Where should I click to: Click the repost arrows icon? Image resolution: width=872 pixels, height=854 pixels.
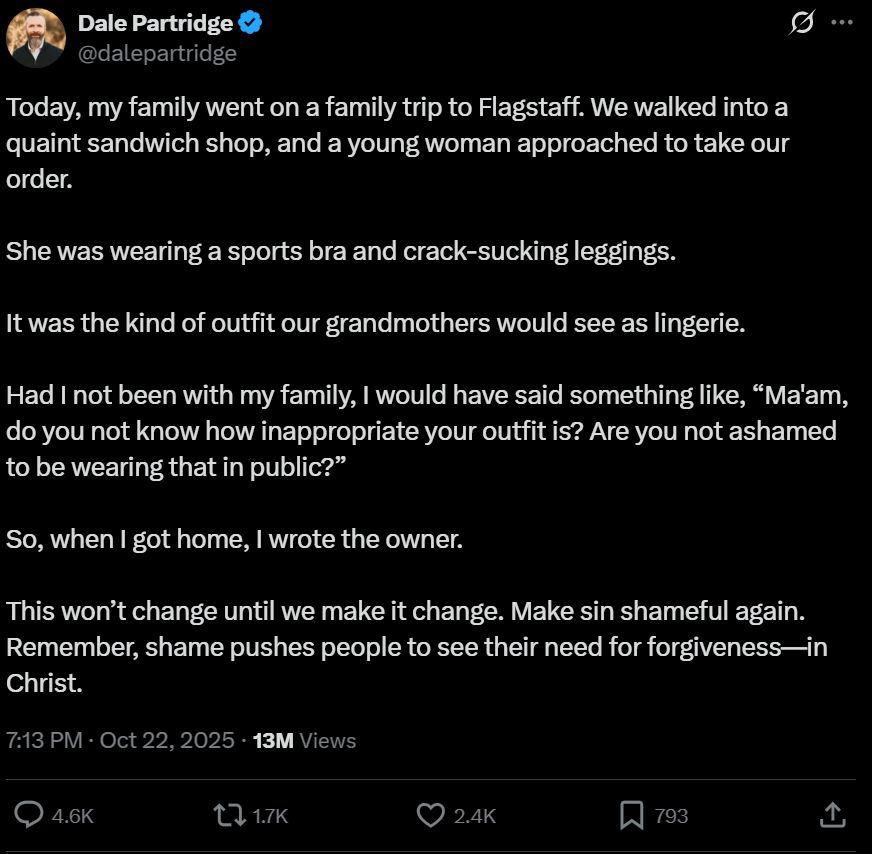[x=230, y=815]
